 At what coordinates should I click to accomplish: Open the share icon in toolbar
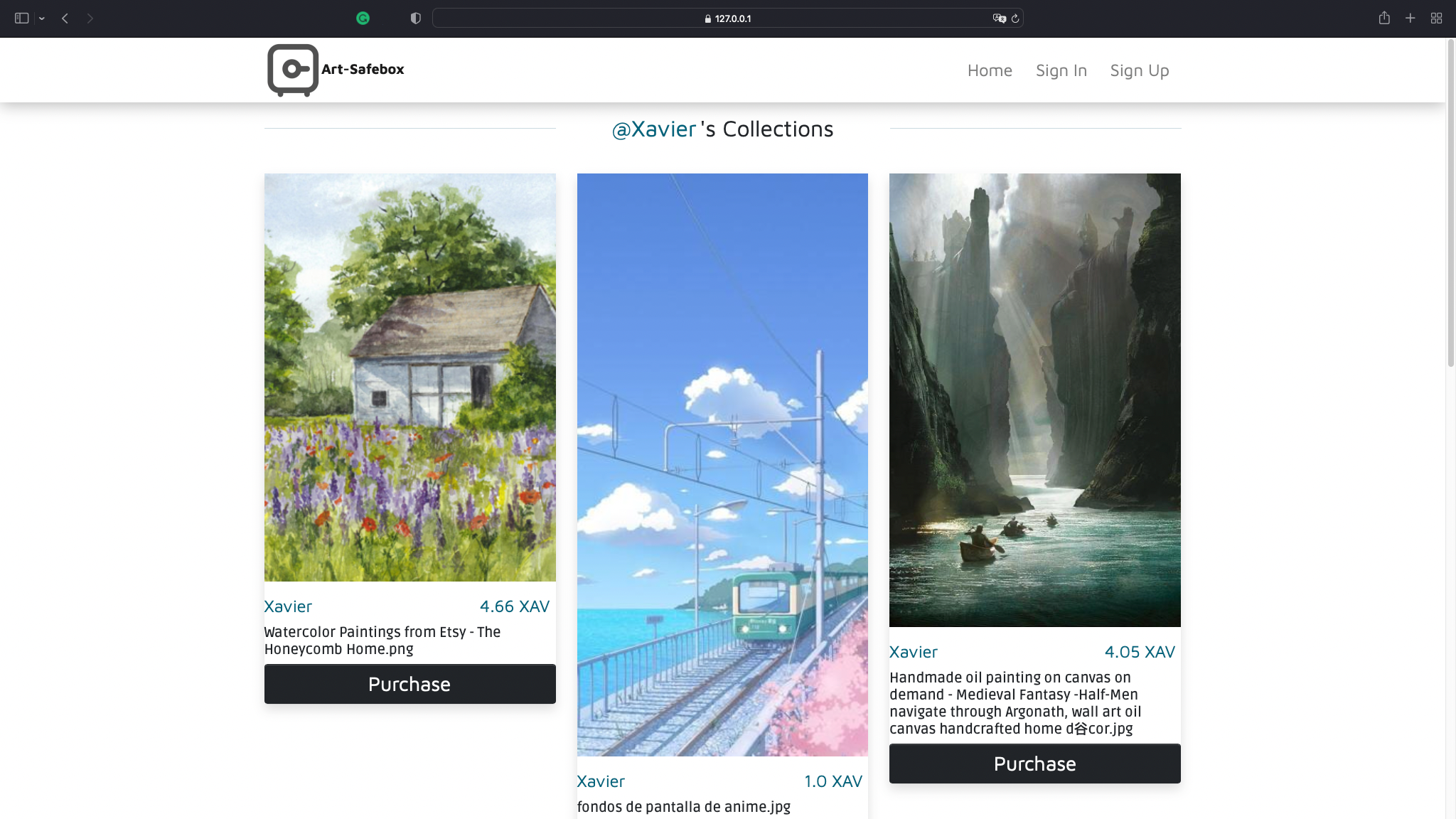1383,18
